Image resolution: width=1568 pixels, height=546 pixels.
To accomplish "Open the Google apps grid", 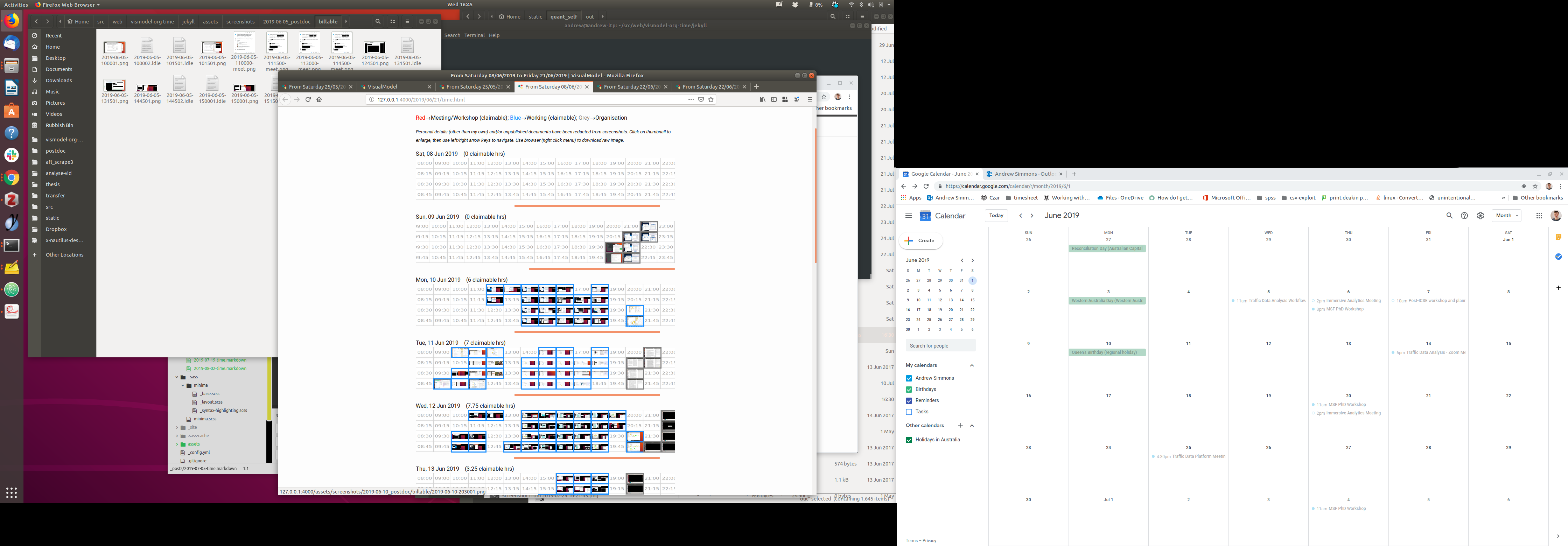I will tap(1539, 216).
